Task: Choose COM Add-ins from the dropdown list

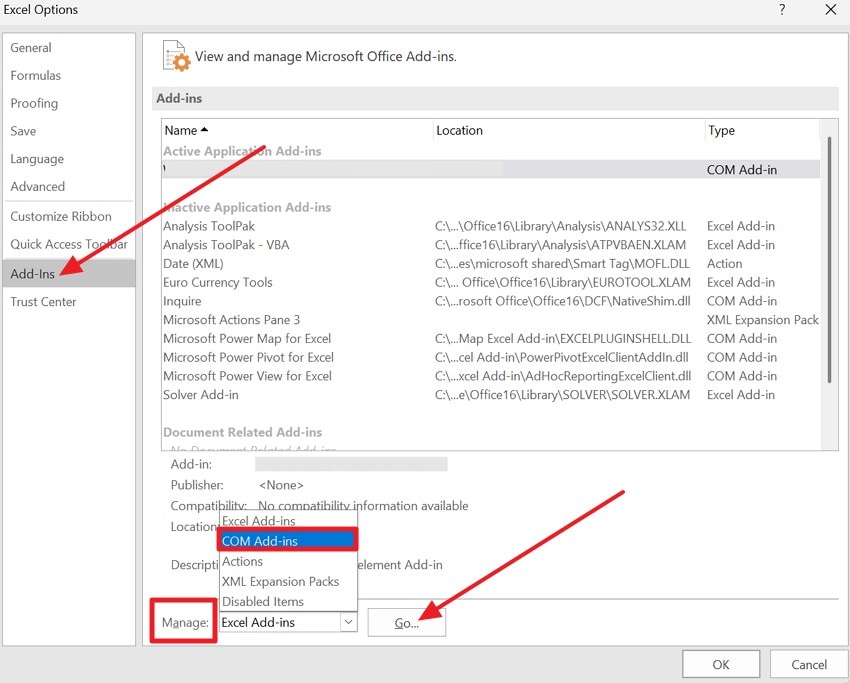Action: point(288,540)
